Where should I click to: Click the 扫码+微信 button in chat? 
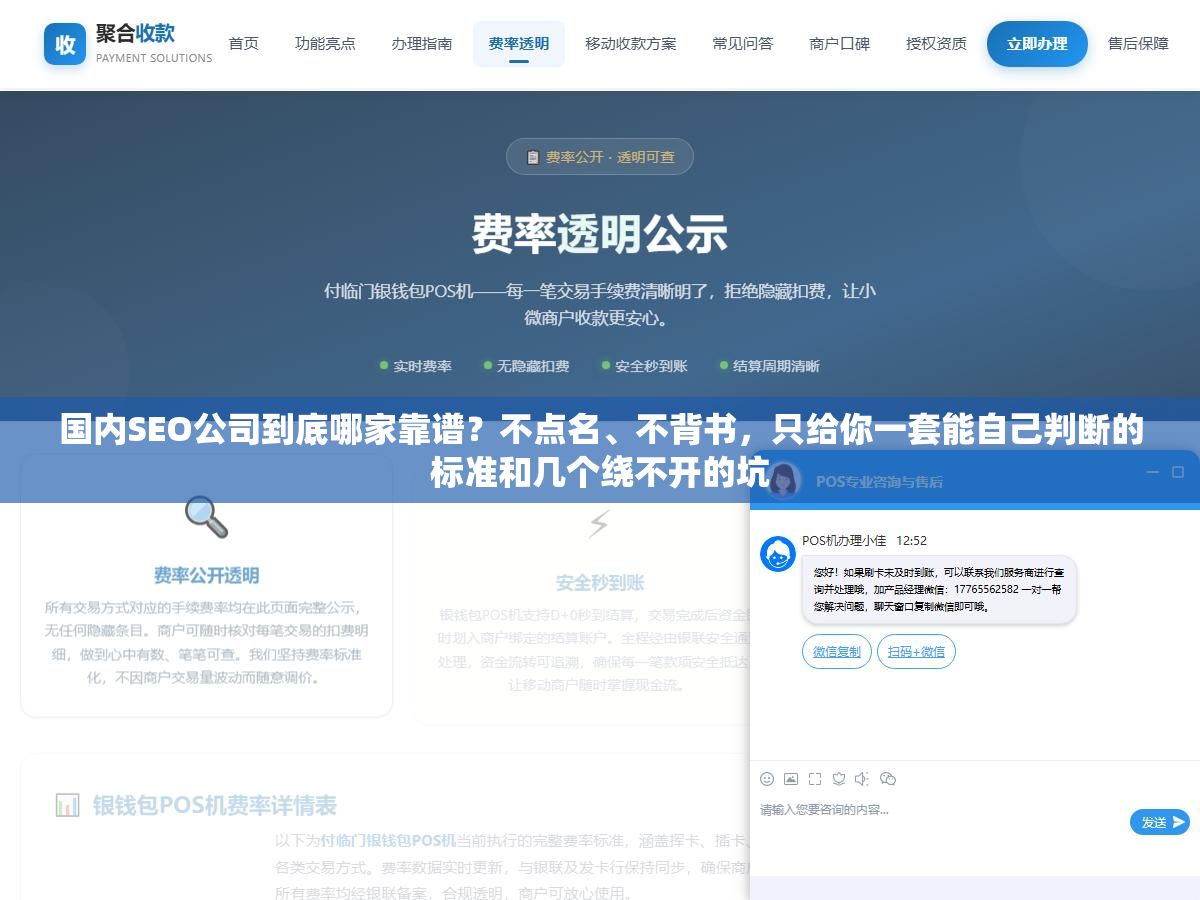(x=917, y=652)
